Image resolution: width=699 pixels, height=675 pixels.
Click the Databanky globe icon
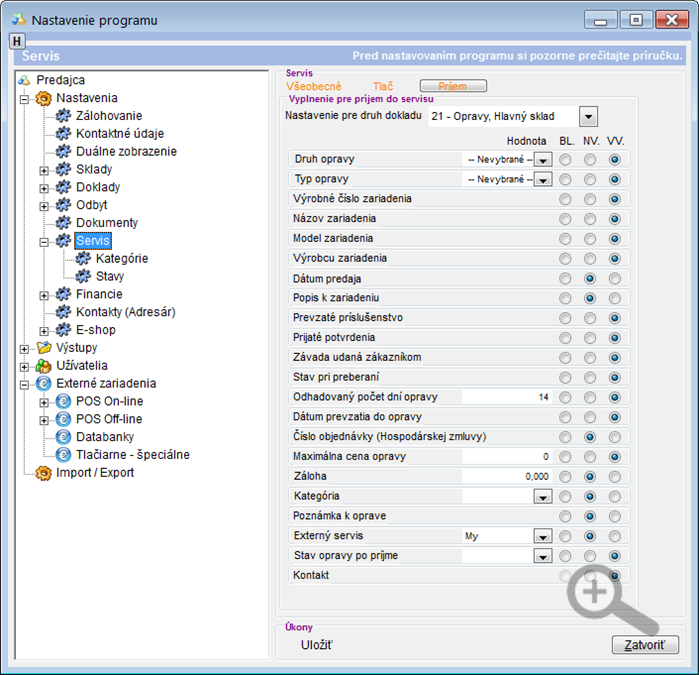click(x=63, y=437)
